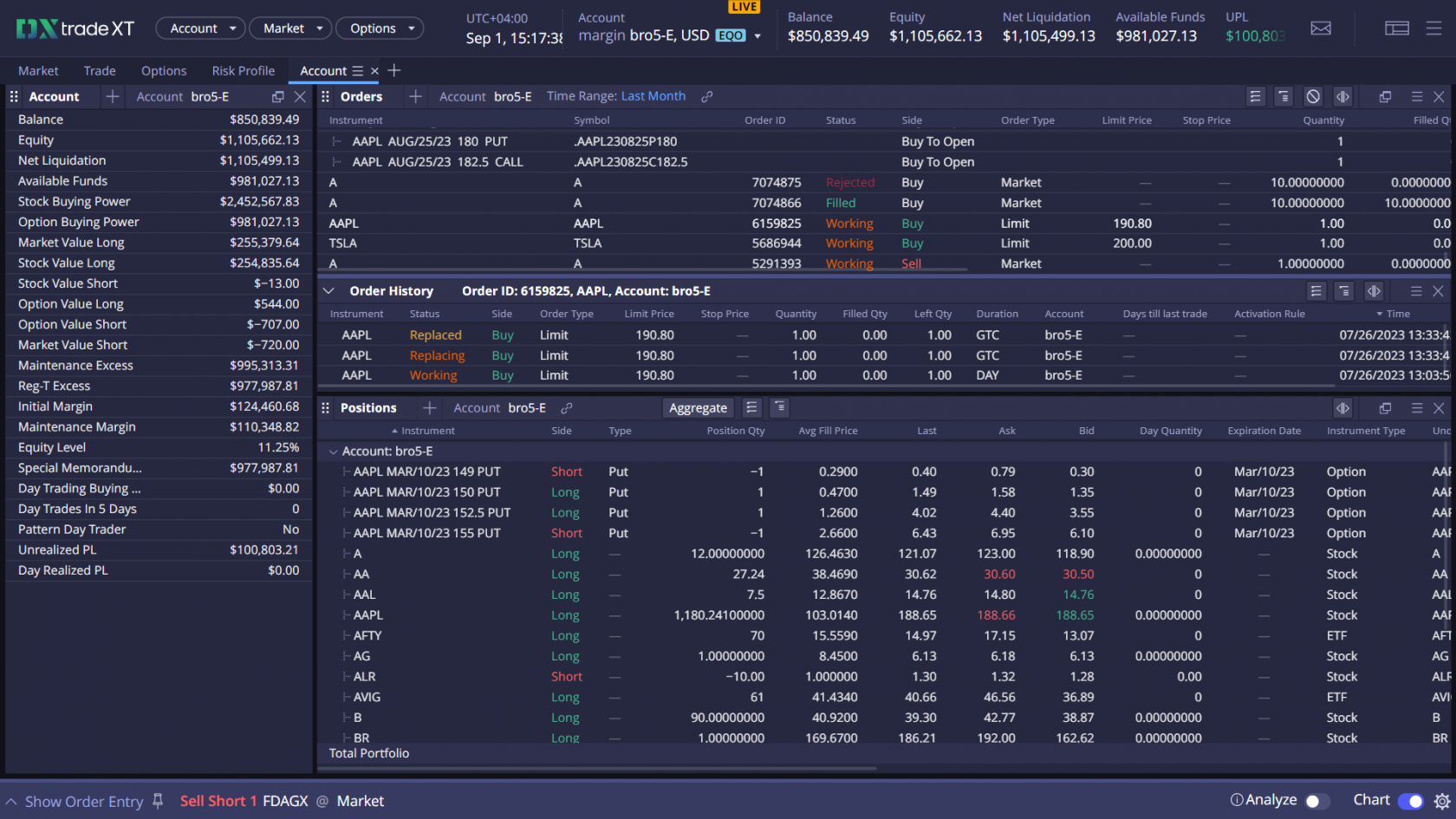Screen dimensions: 1456x819
Task: Collapse the Account: bro5-E positions group
Action: (x=335, y=451)
